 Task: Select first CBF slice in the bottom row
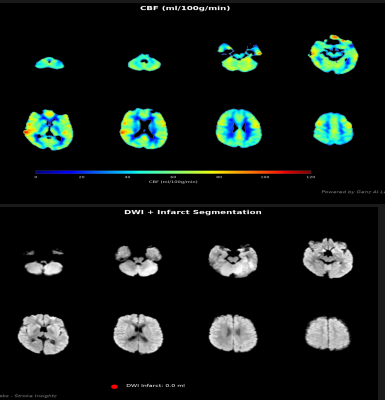pyautogui.click(x=49, y=129)
